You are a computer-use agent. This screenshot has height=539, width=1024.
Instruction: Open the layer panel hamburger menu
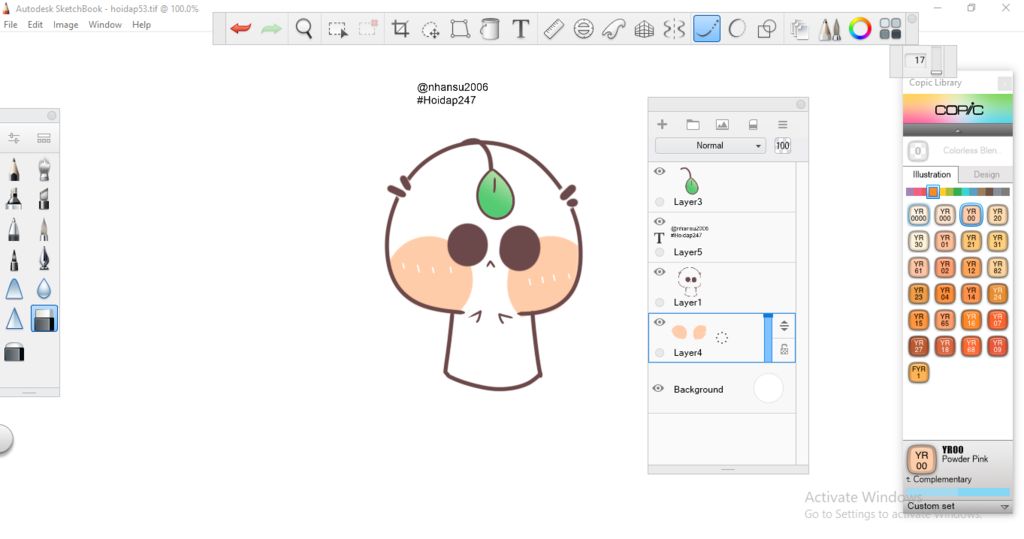(782, 124)
